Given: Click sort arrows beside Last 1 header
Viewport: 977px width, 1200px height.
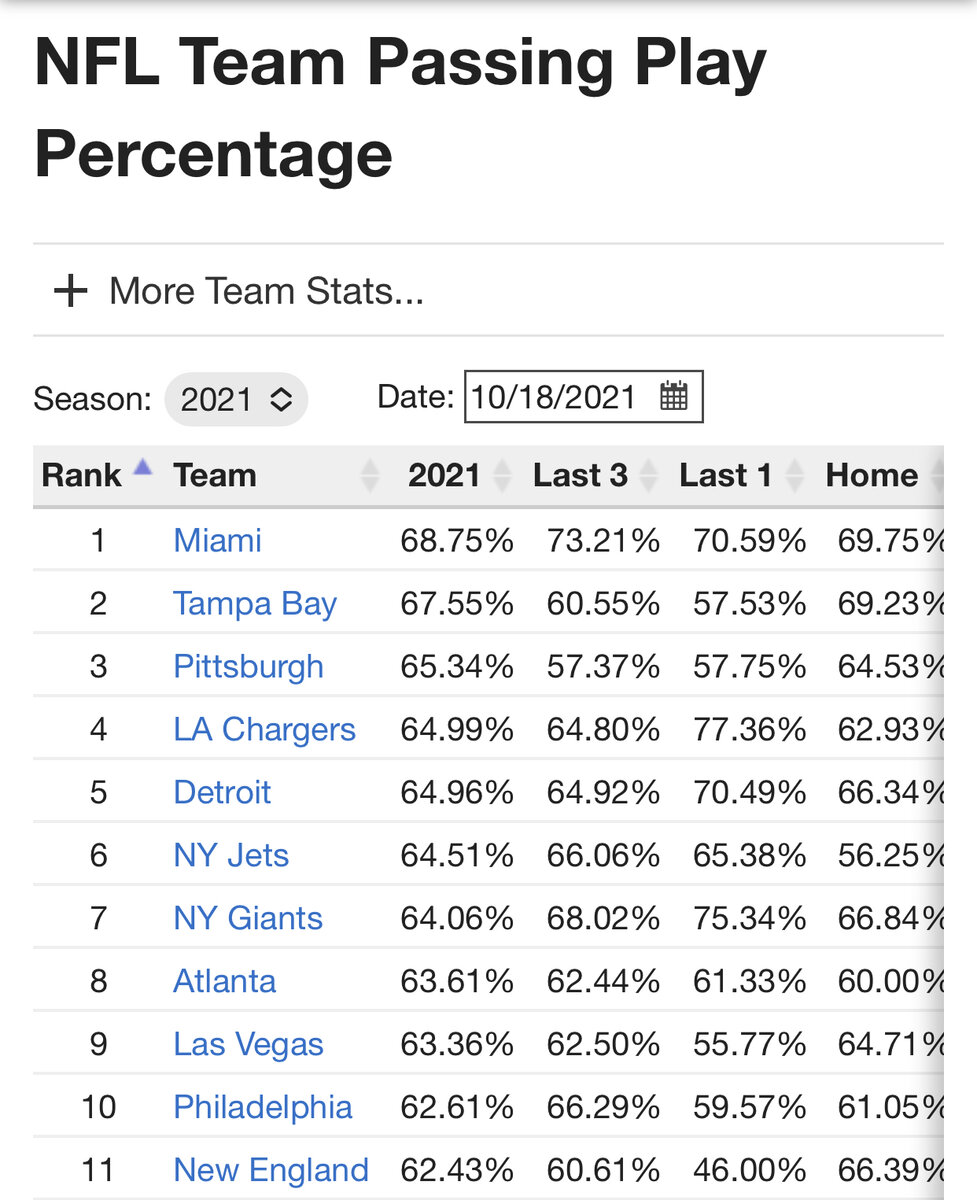Looking at the screenshot, I should coord(795,476).
